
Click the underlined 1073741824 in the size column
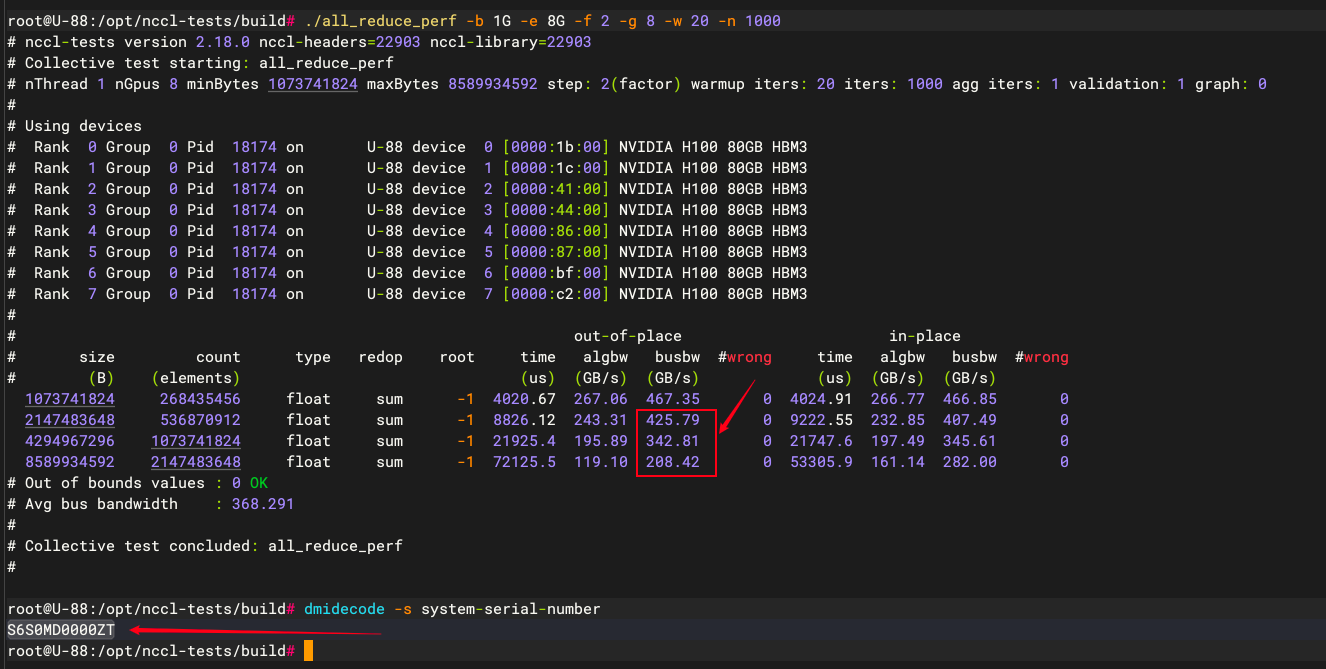tap(70, 399)
